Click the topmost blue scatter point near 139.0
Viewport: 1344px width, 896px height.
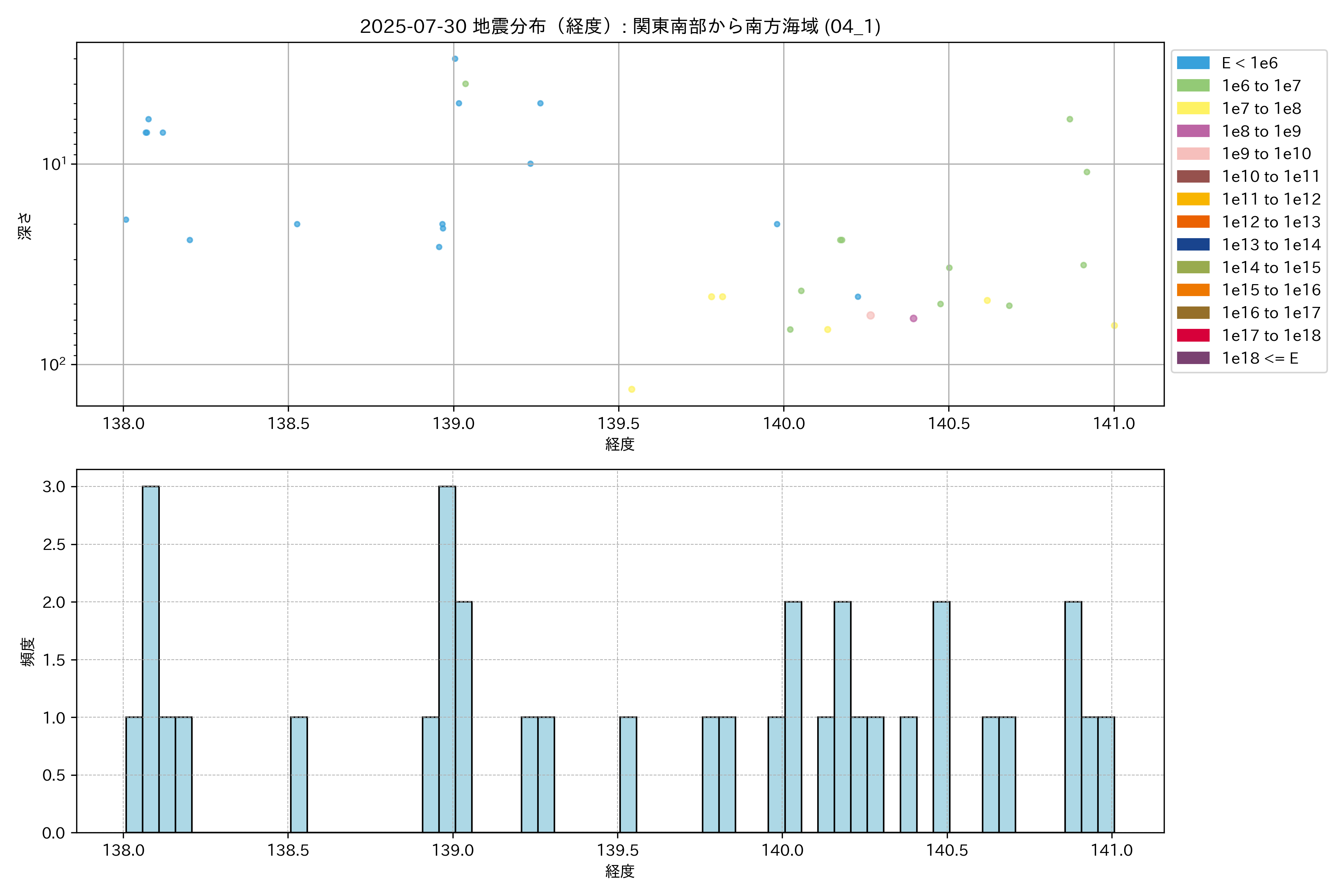pyautogui.click(x=455, y=59)
